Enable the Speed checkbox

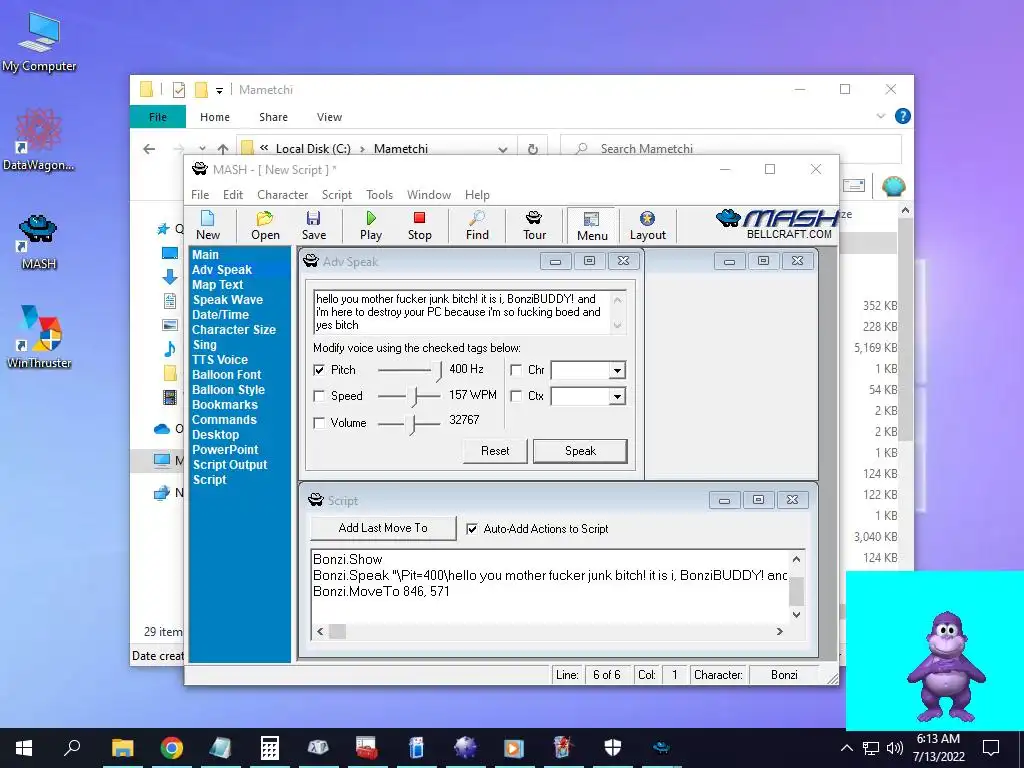[x=319, y=396]
